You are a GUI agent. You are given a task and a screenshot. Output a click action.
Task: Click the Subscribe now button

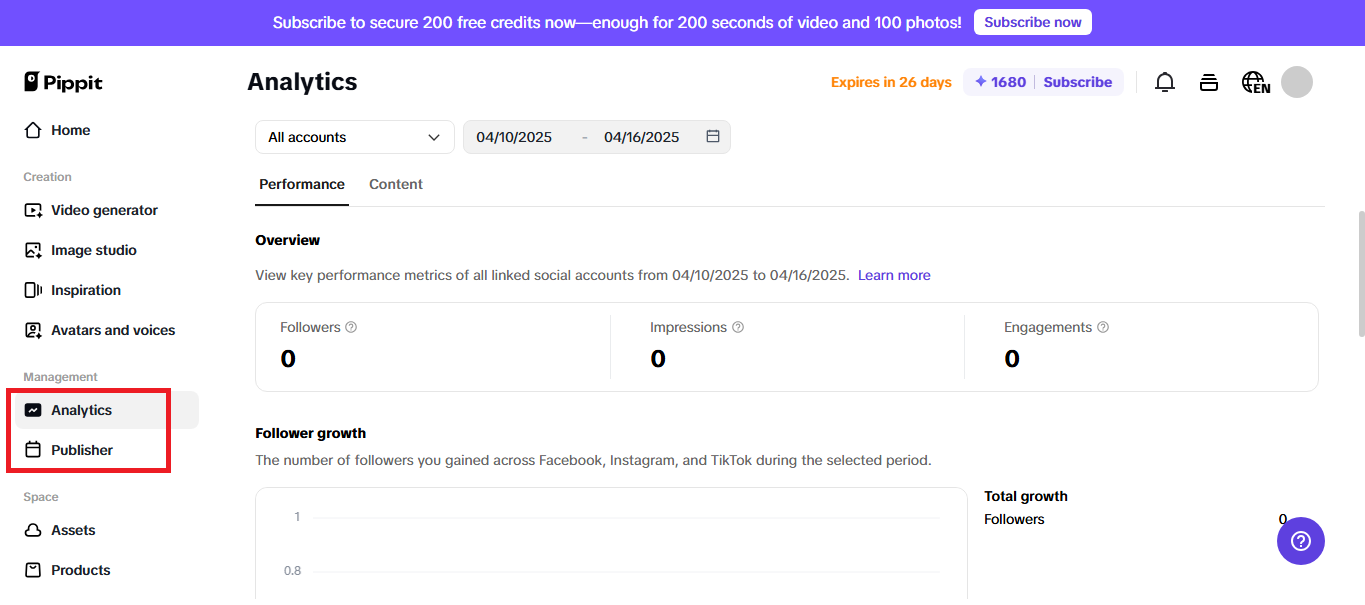click(x=1032, y=21)
